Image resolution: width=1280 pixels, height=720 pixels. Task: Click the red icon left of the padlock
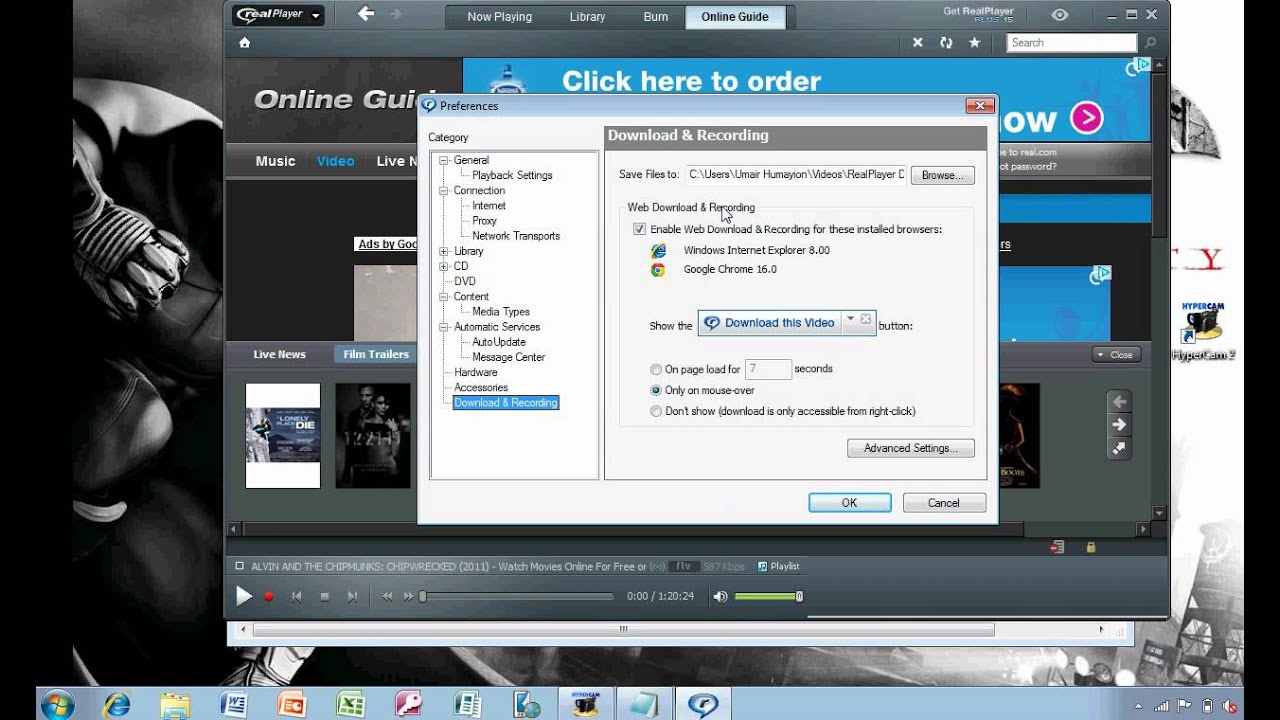[x=1058, y=547]
